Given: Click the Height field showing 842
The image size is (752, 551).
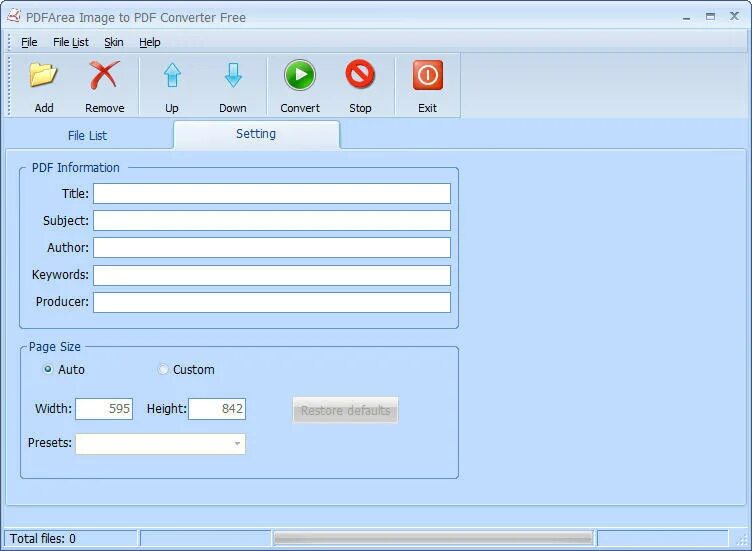Looking at the screenshot, I should point(217,409).
